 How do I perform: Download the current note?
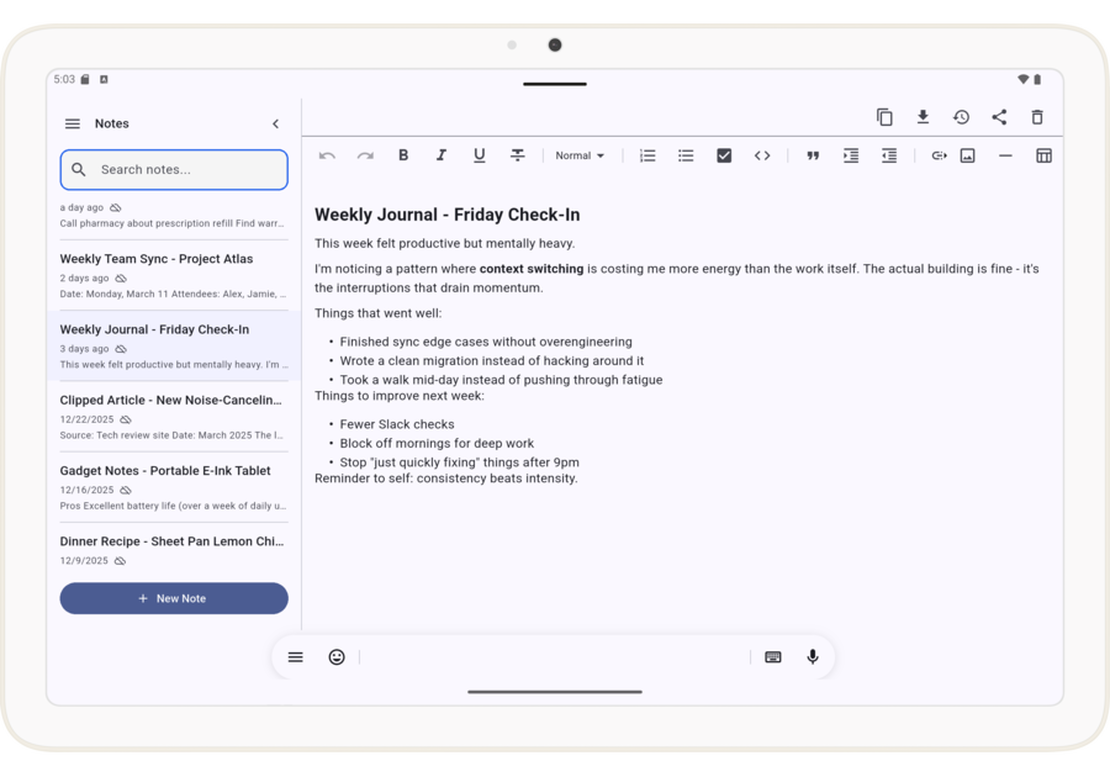click(923, 117)
